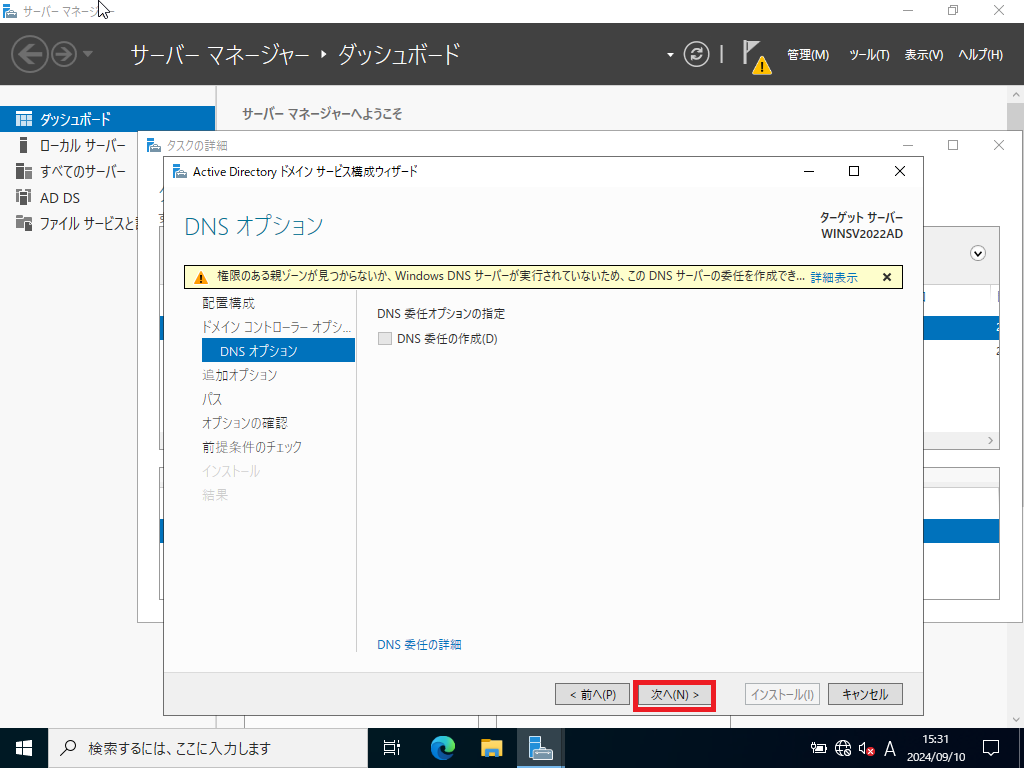Go to ドメイン コントローラー オプション step
1024x768 pixels.
[x=277, y=327]
